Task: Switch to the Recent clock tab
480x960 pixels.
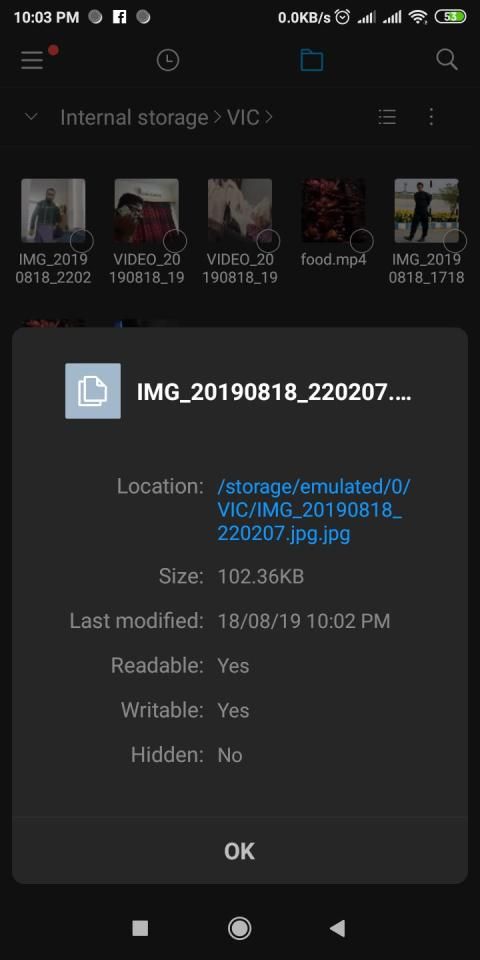Action: pyautogui.click(x=168, y=60)
